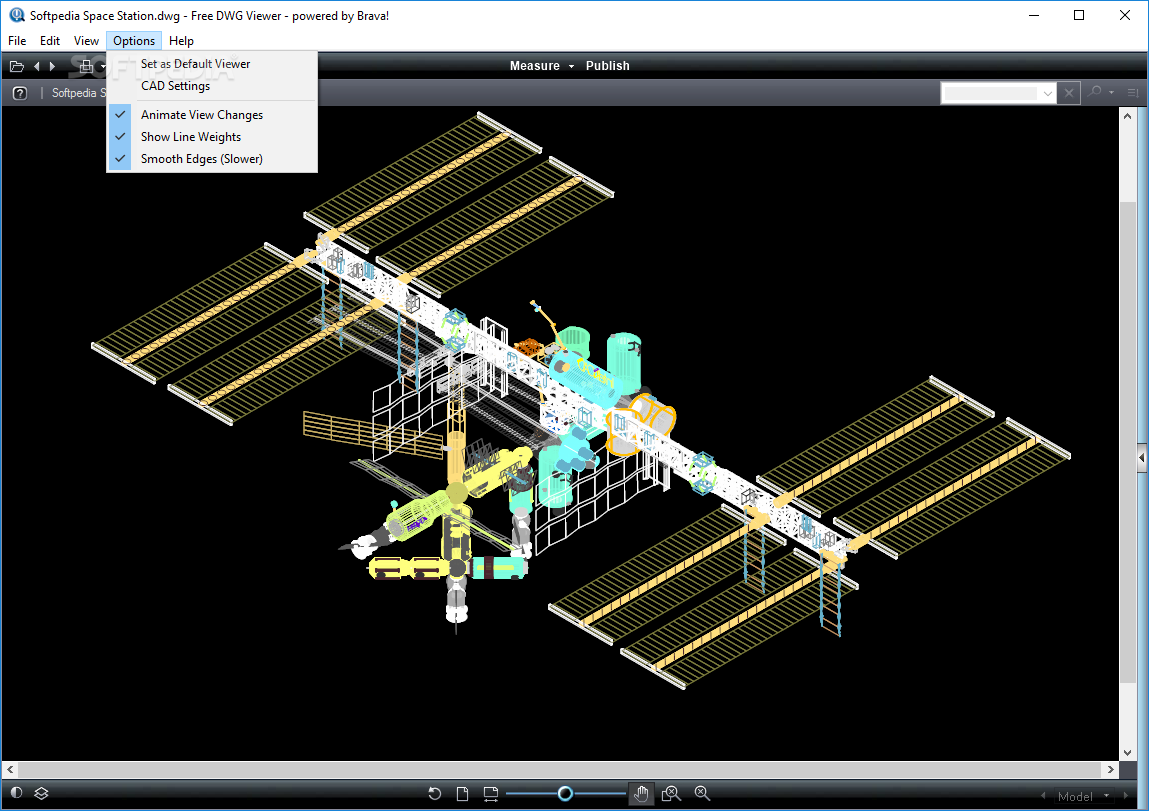Open the search options dropdown arrow
1149x811 pixels.
[1112, 92]
